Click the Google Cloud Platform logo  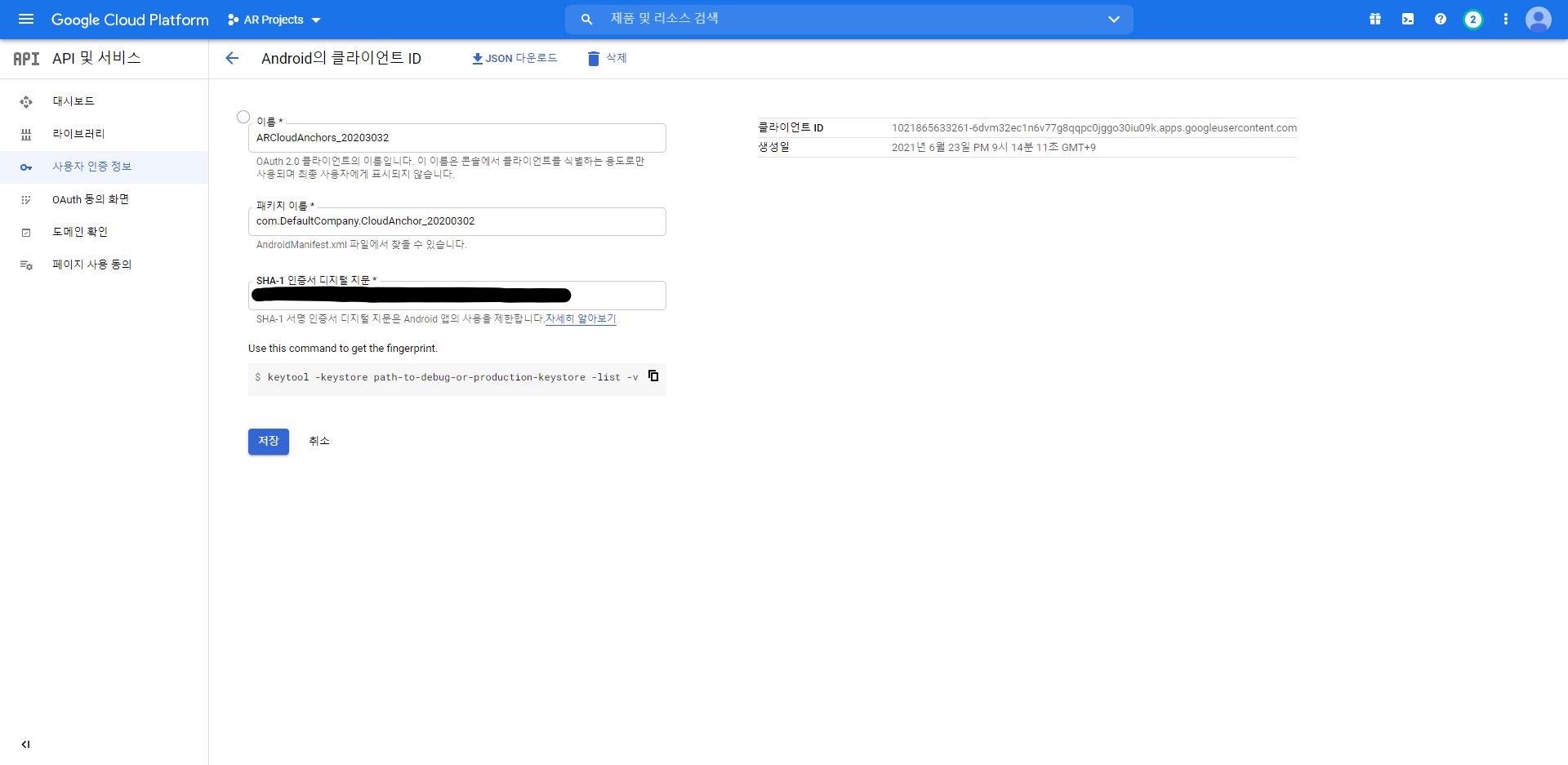click(x=130, y=20)
